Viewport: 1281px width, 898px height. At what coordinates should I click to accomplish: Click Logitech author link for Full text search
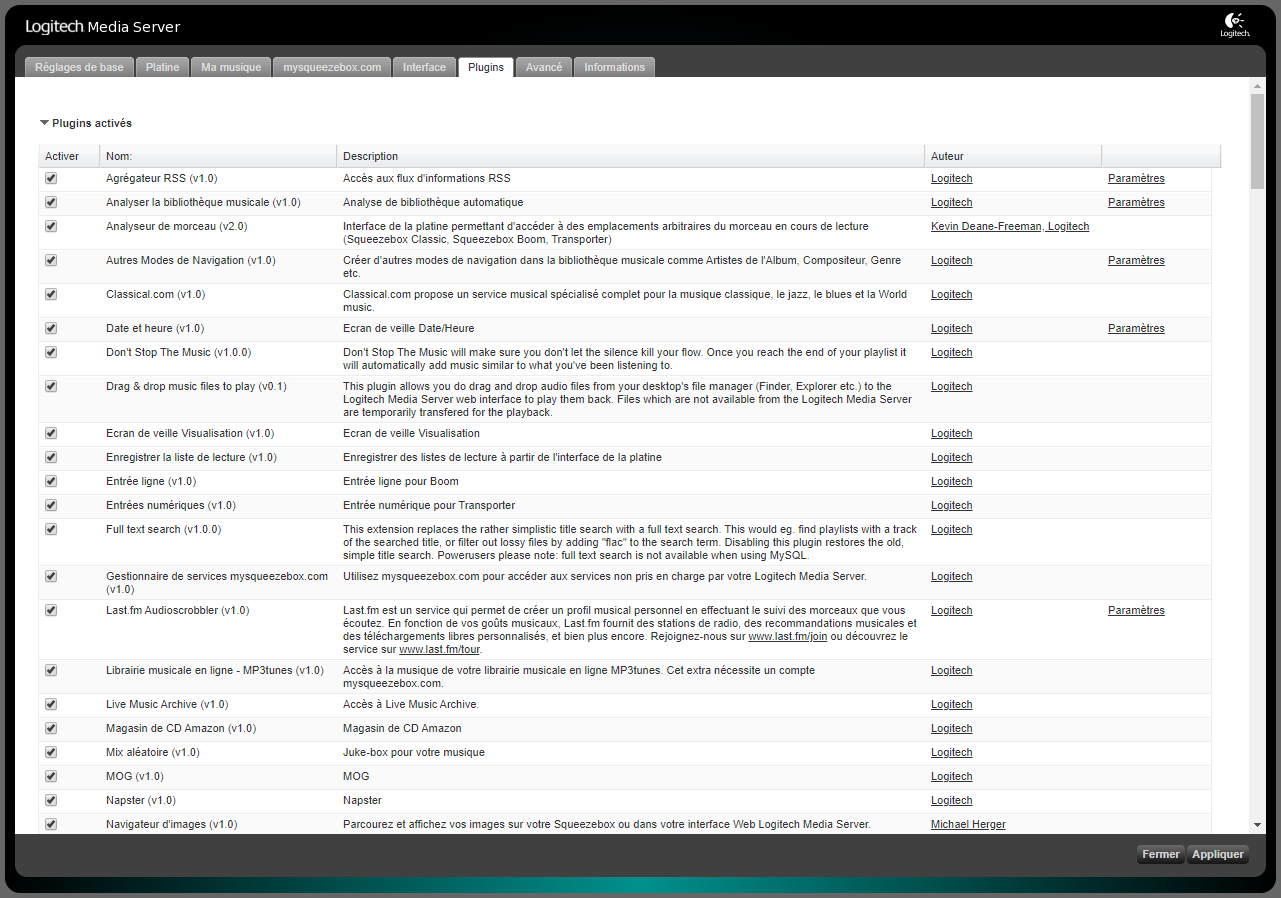point(951,529)
